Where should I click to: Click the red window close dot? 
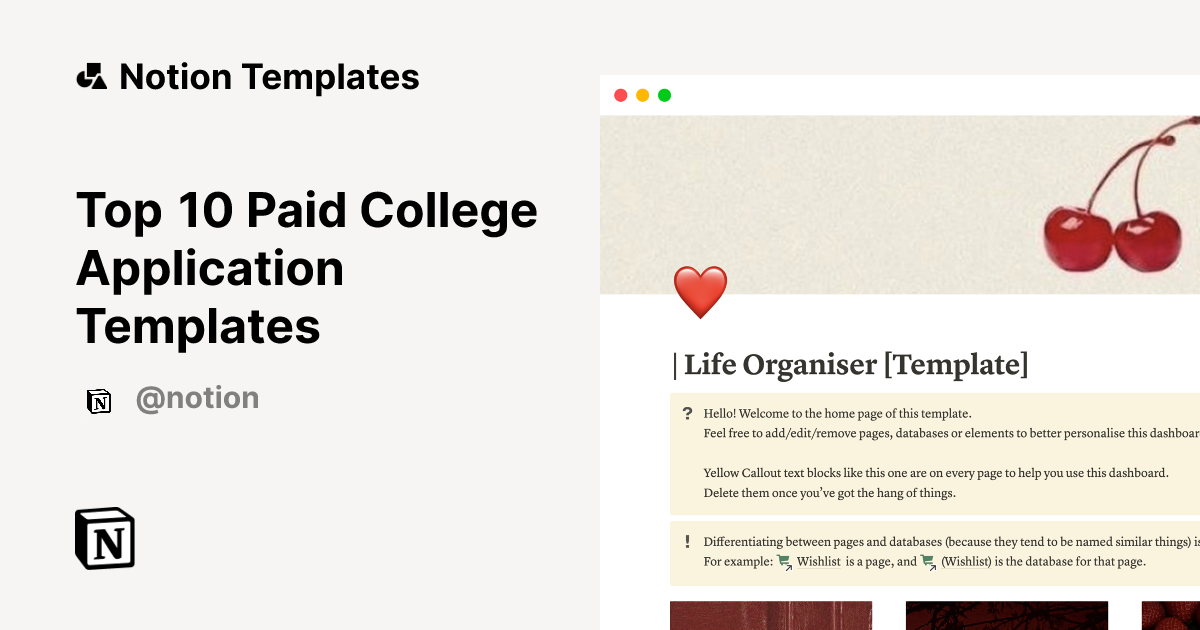(x=621, y=95)
